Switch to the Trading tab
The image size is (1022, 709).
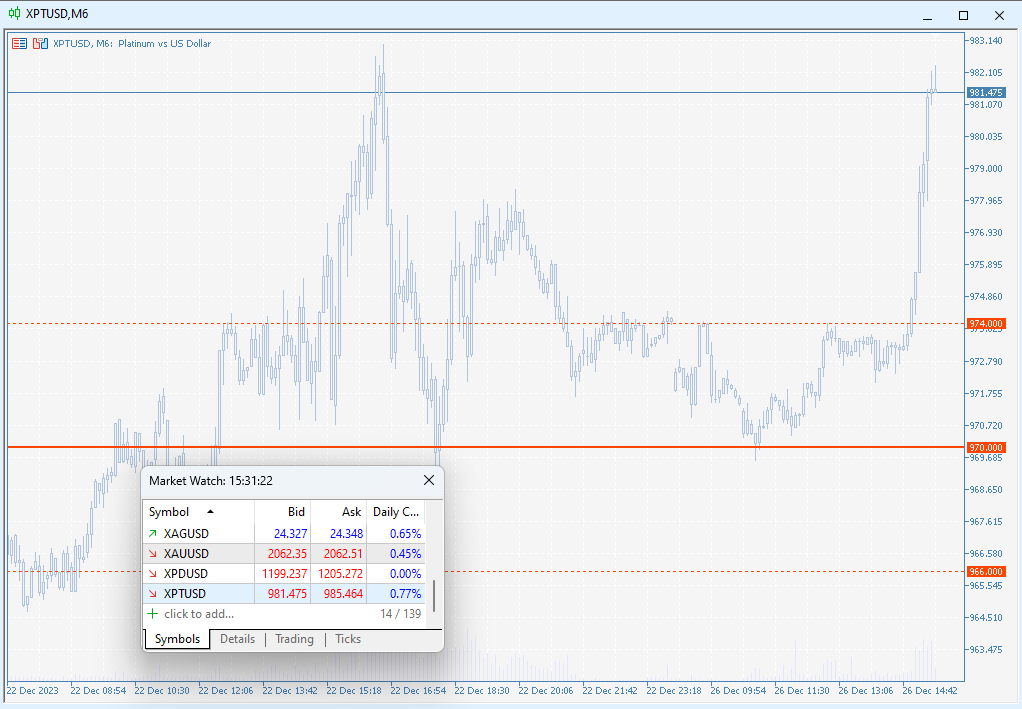coord(294,639)
